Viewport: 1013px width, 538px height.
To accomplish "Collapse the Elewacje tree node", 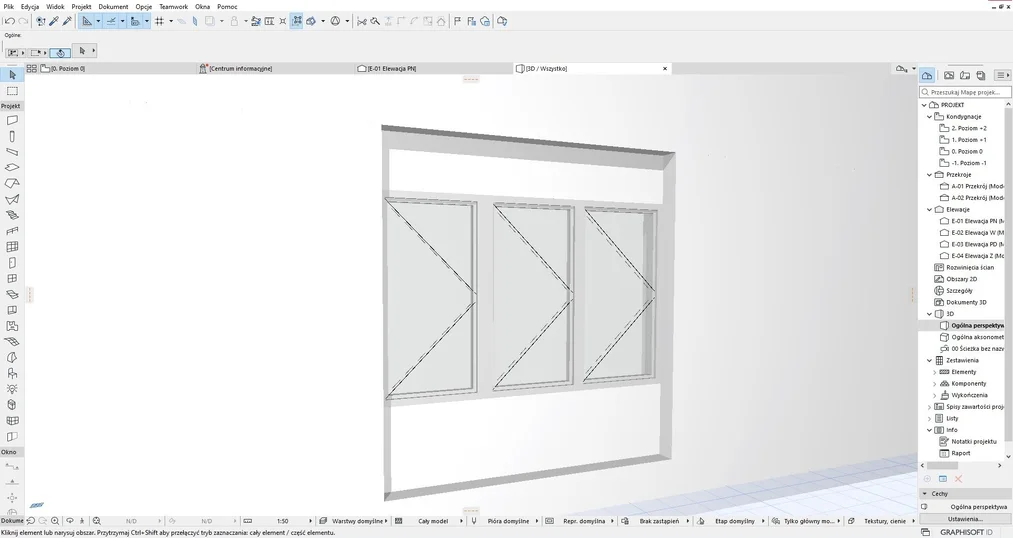I will click(x=930, y=210).
